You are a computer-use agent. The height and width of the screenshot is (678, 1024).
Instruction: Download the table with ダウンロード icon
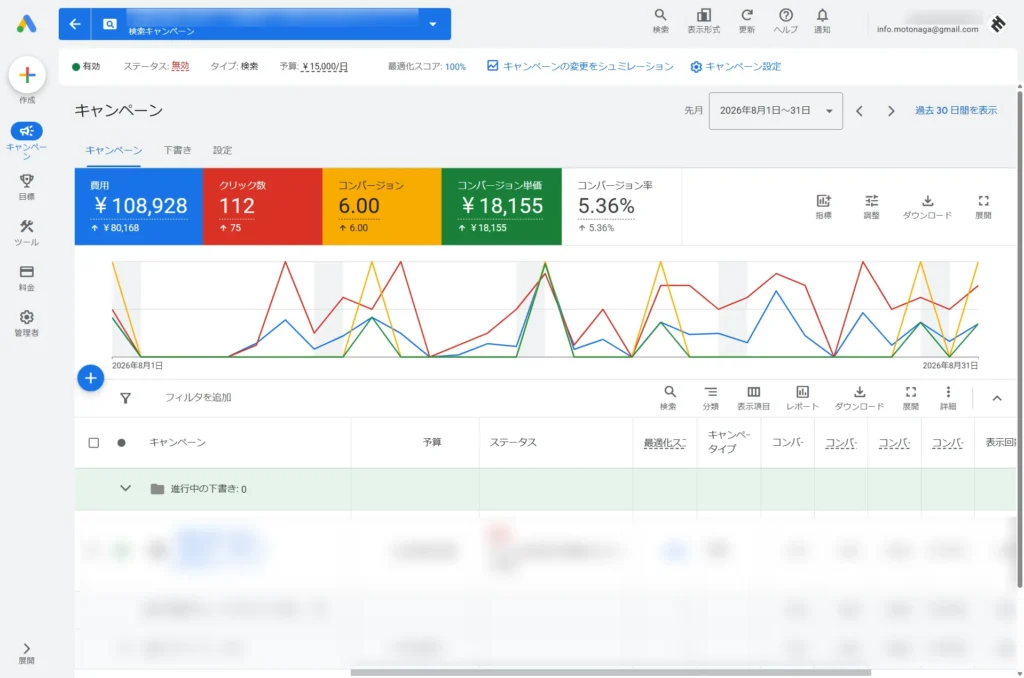tap(859, 397)
